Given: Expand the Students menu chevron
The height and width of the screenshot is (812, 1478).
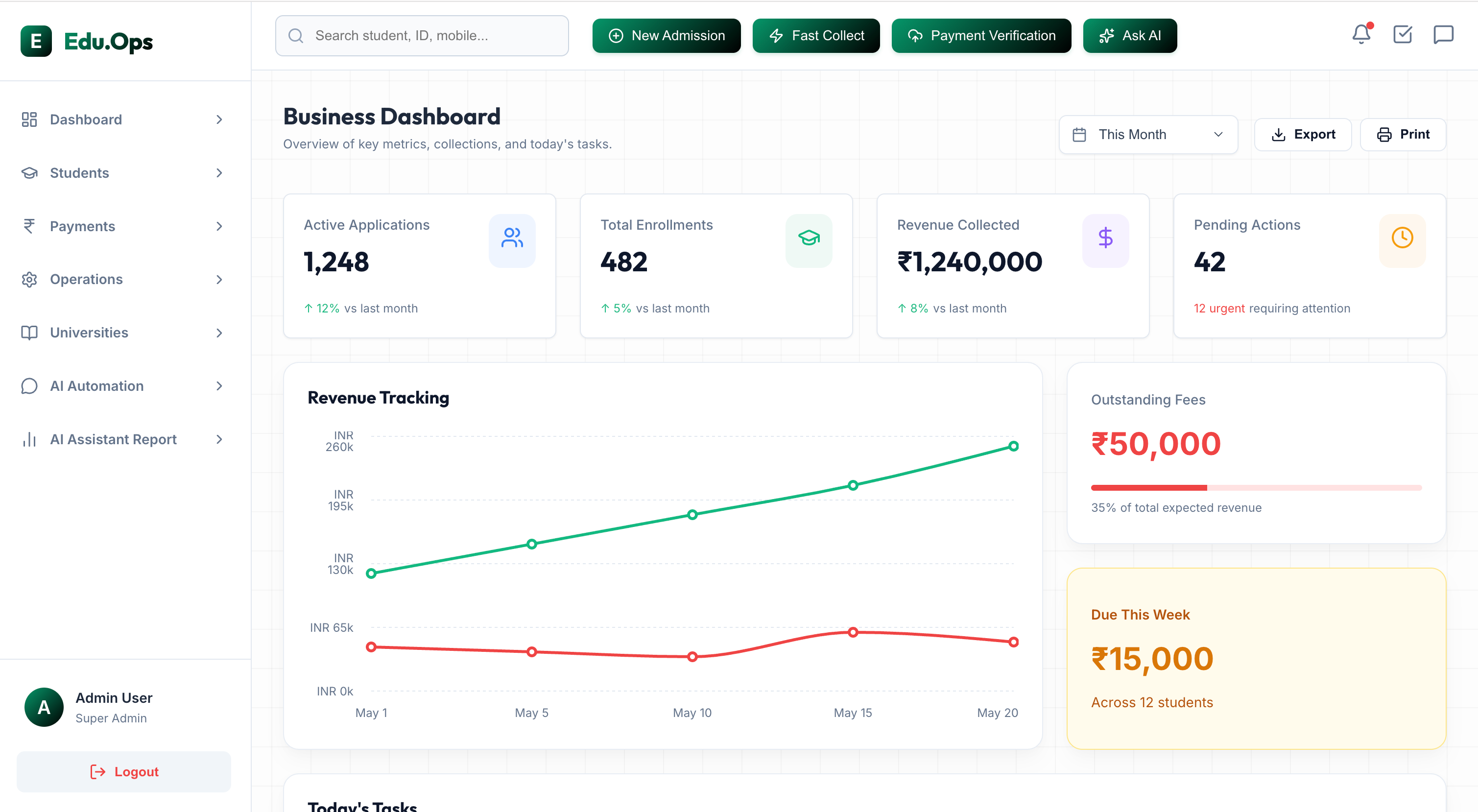Looking at the screenshot, I should point(219,173).
